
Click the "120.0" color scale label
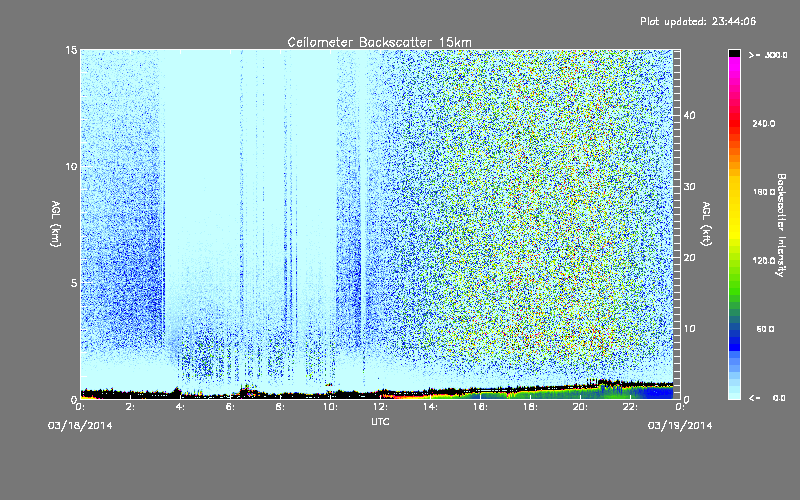click(x=764, y=260)
